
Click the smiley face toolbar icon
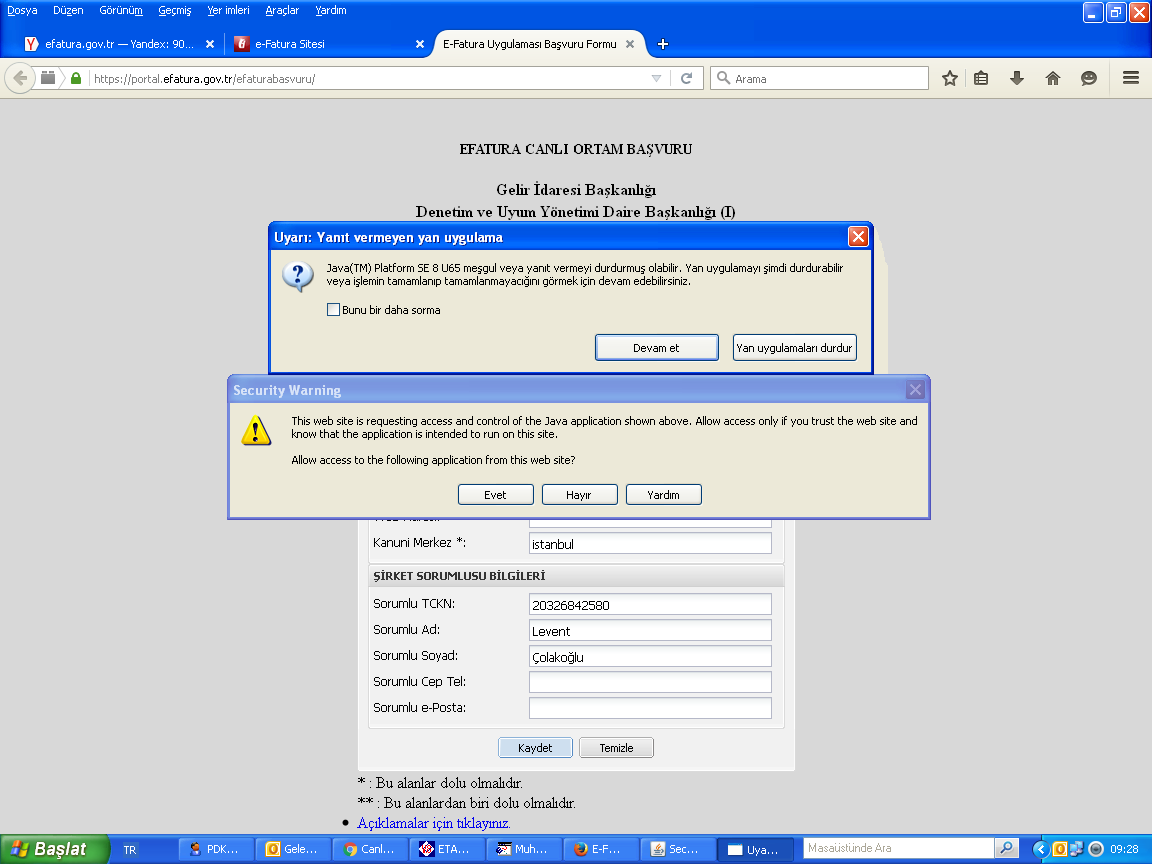coord(1089,78)
